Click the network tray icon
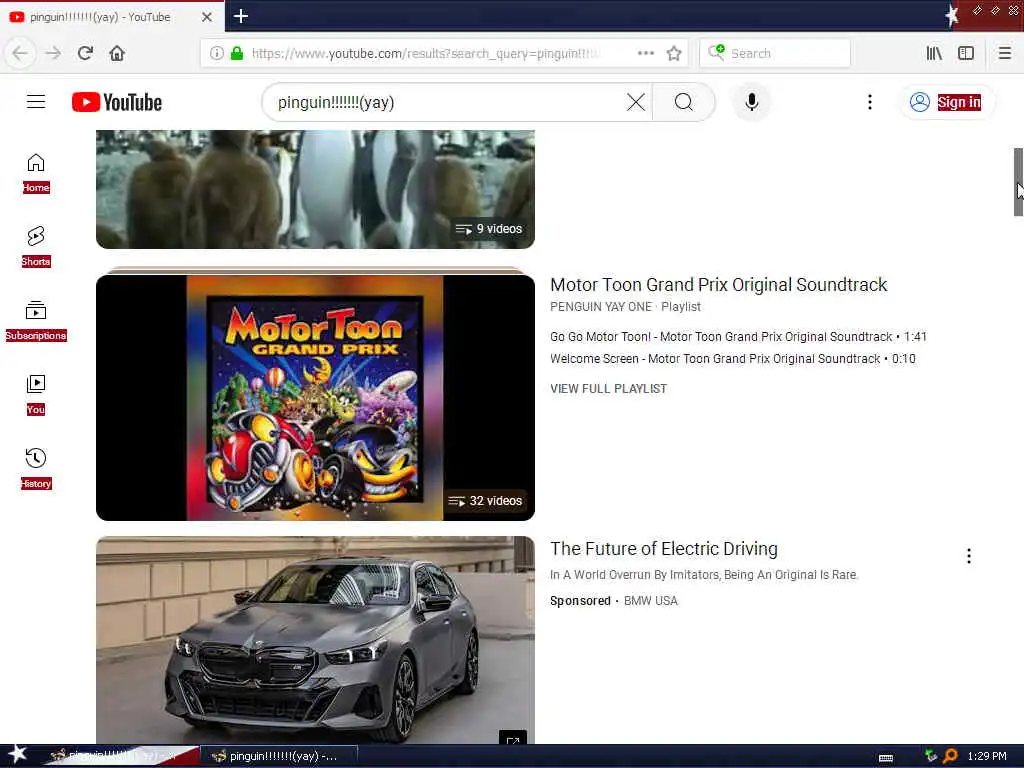 pos(931,756)
